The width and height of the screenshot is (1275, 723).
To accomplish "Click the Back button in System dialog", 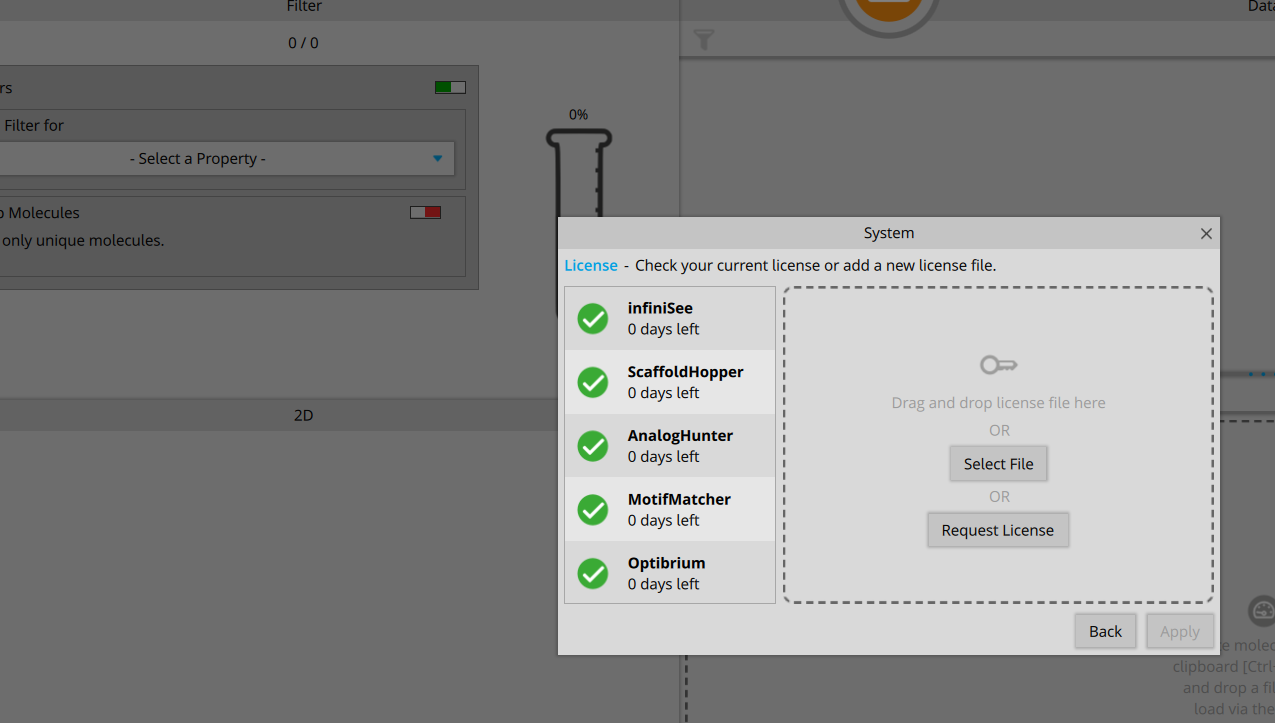I will pyautogui.click(x=1105, y=631).
